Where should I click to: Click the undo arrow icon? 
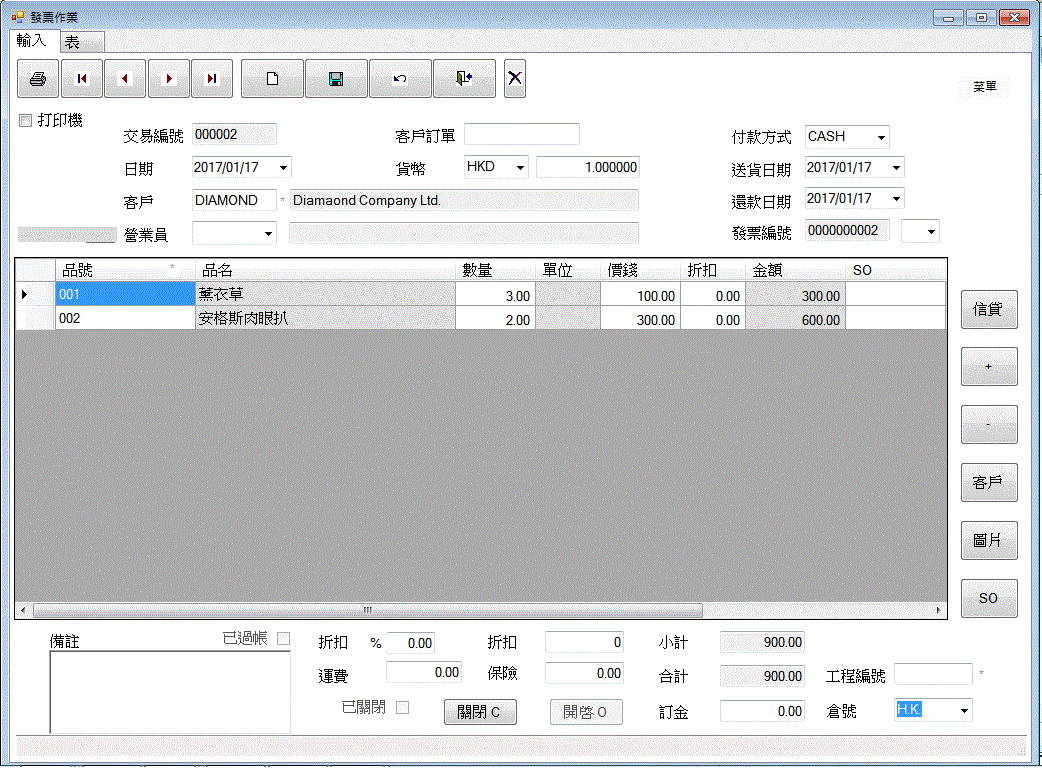coord(400,78)
